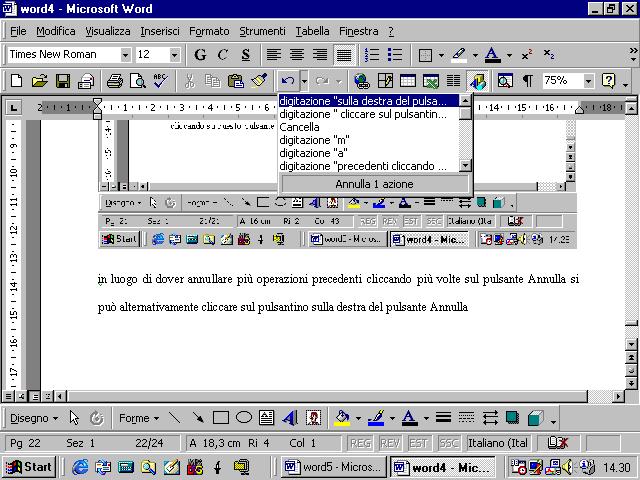The image size is (640, 480).
Task: Toggle numbered list formatting
Action: (371, 55)
